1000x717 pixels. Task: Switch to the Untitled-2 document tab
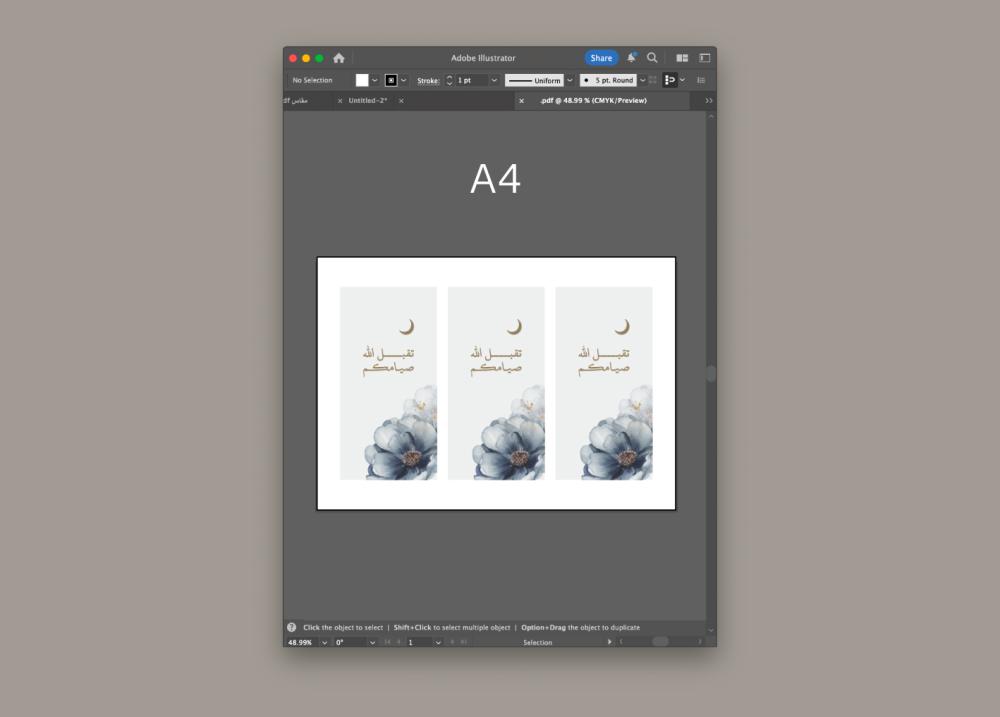(368, 101)
